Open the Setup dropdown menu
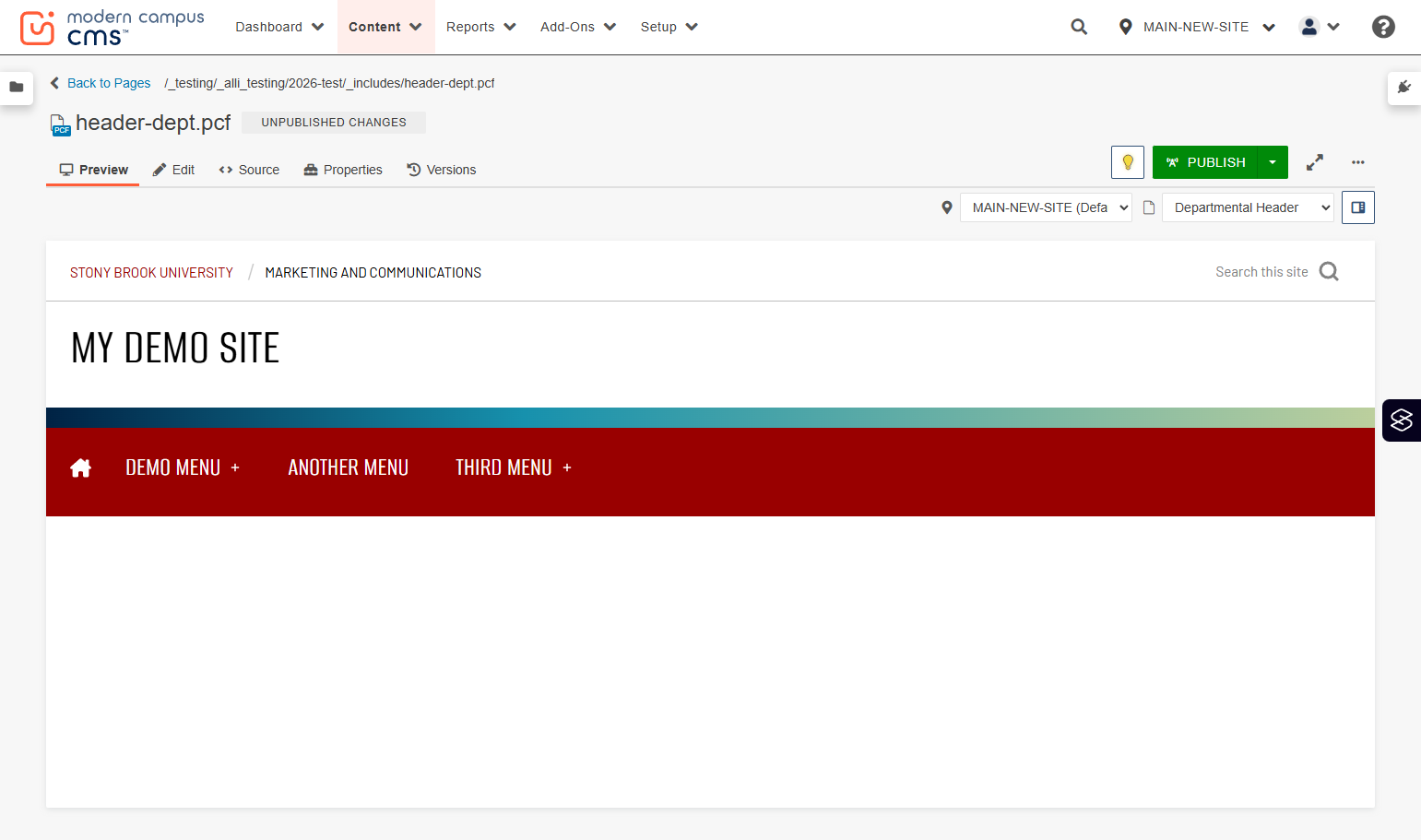 (x=669, y=27)
